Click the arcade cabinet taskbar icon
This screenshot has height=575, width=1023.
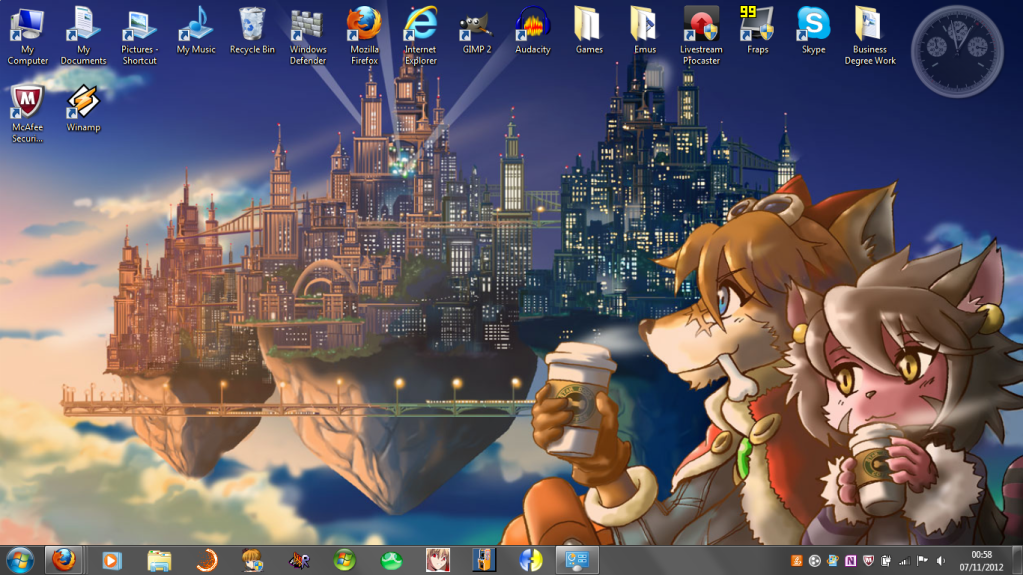coord(484,560)
